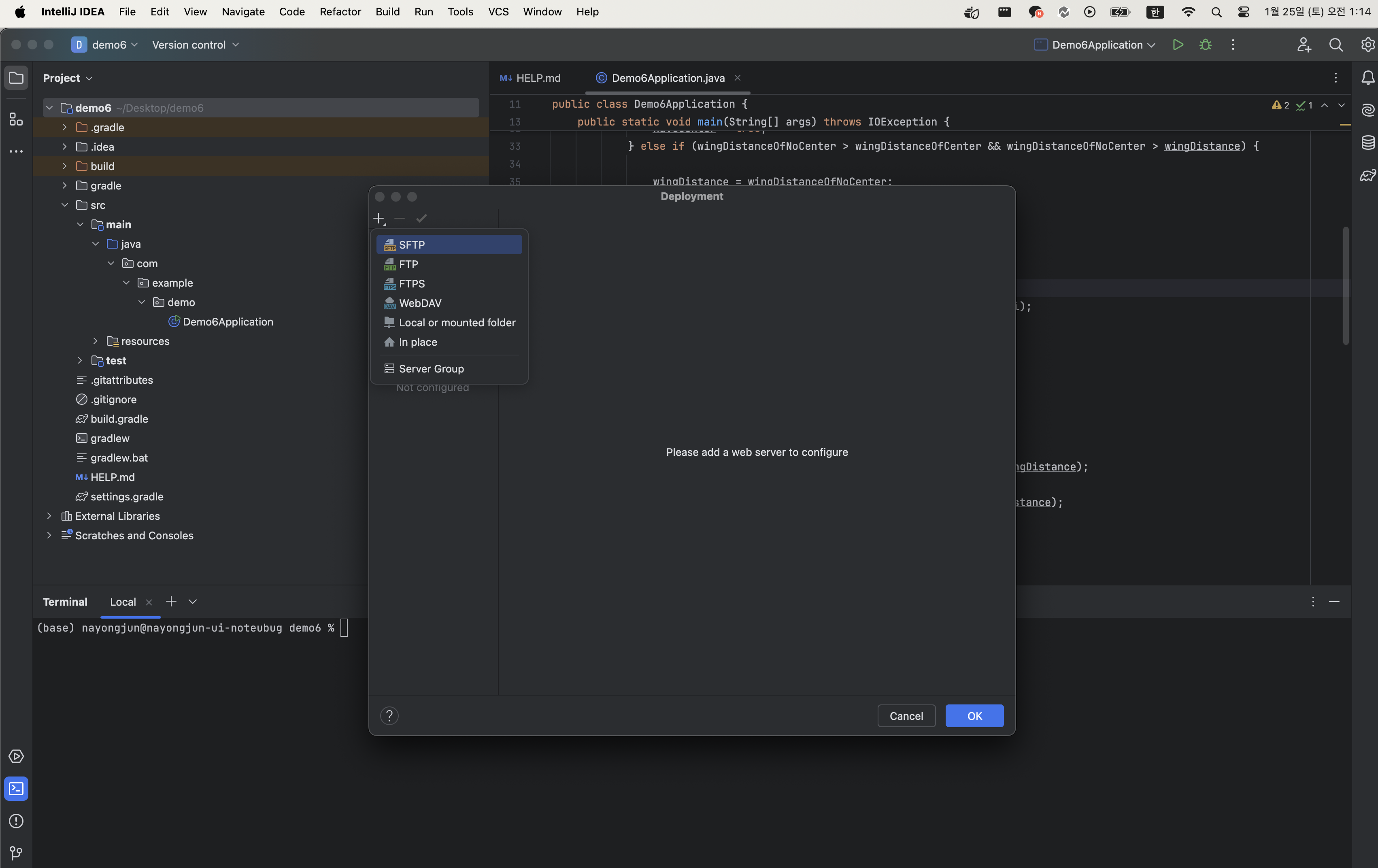Open IDE settings gear icon
This screenshot has width=1378, height=868.
click(x=1367, y=45)
